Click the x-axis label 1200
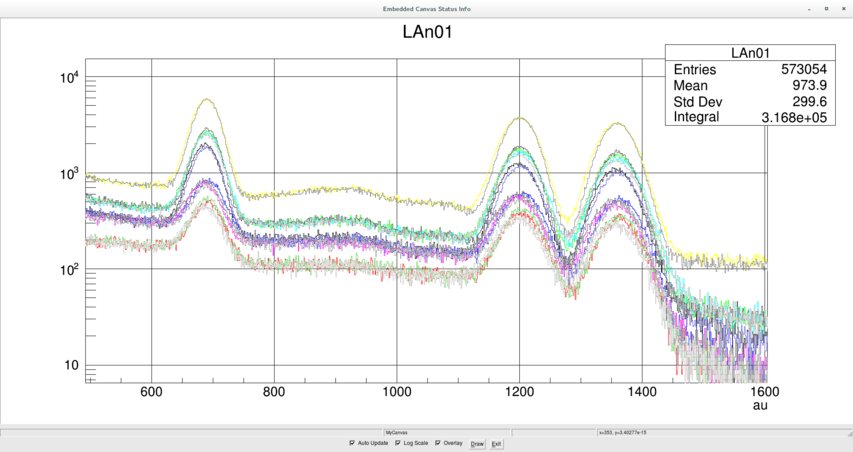 click(520, 392)
